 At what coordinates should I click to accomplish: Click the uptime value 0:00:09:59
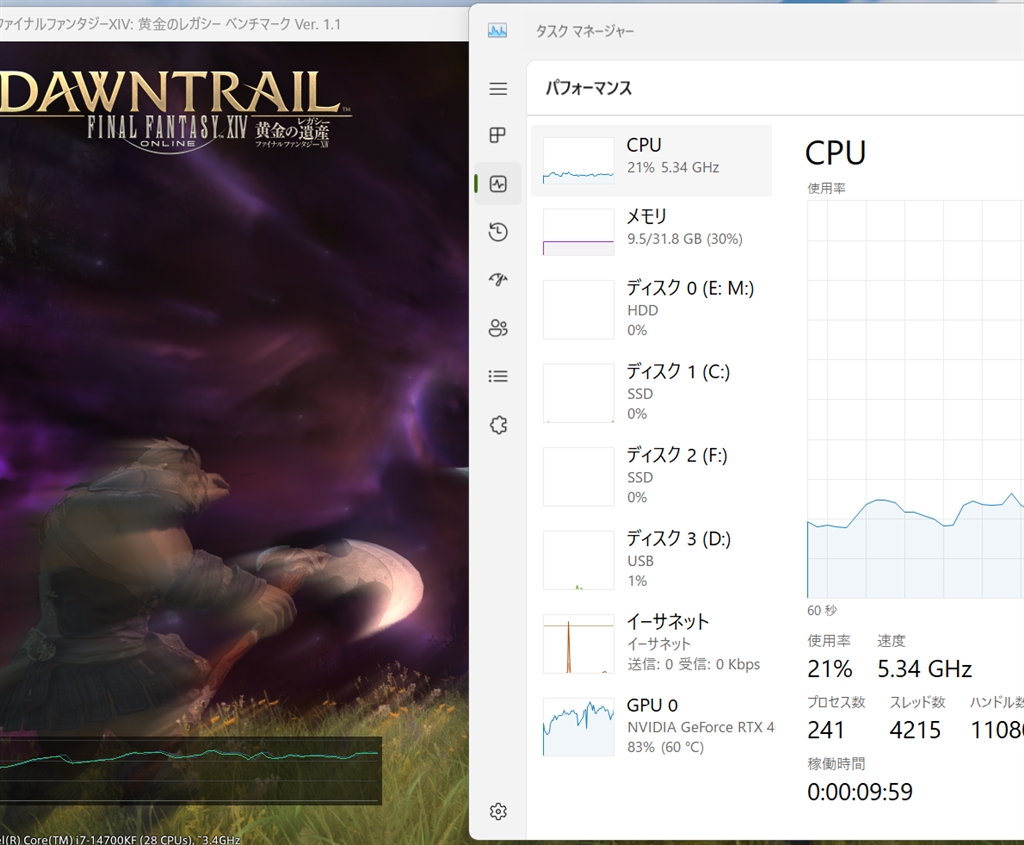(859, 791)
